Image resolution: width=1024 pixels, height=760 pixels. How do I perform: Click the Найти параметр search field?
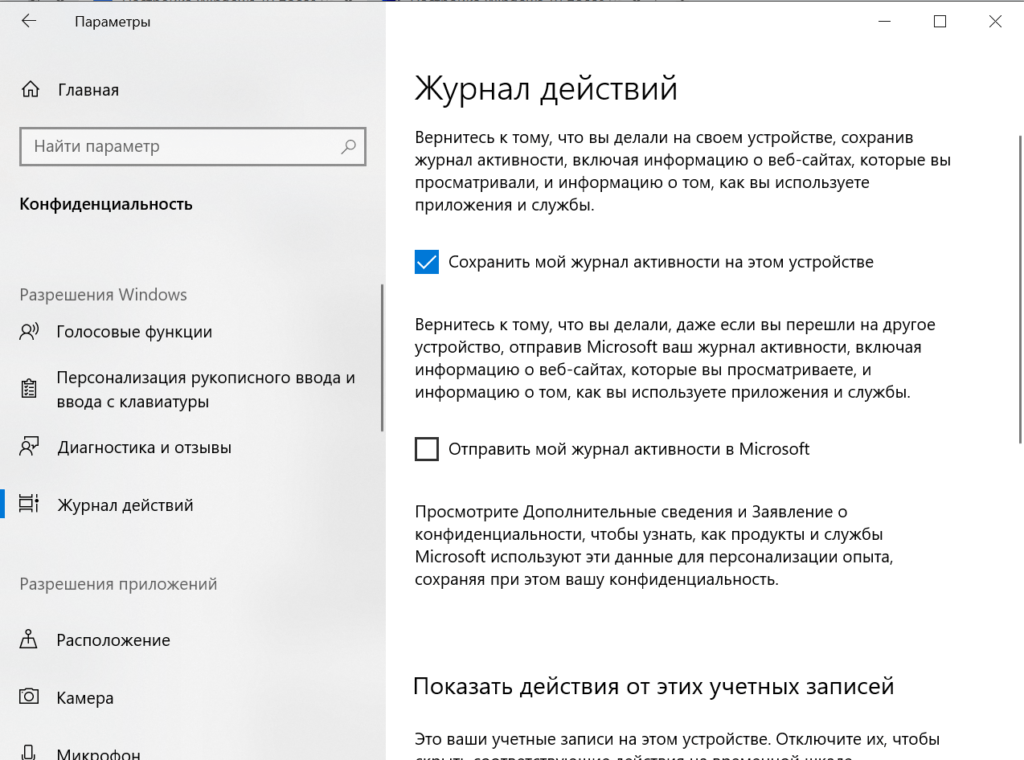[193, 146]
